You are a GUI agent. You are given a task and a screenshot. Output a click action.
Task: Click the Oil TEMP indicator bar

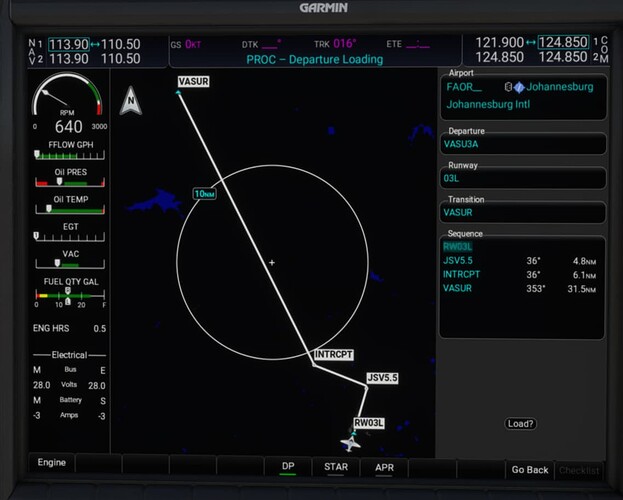click(x=70, y=209)
